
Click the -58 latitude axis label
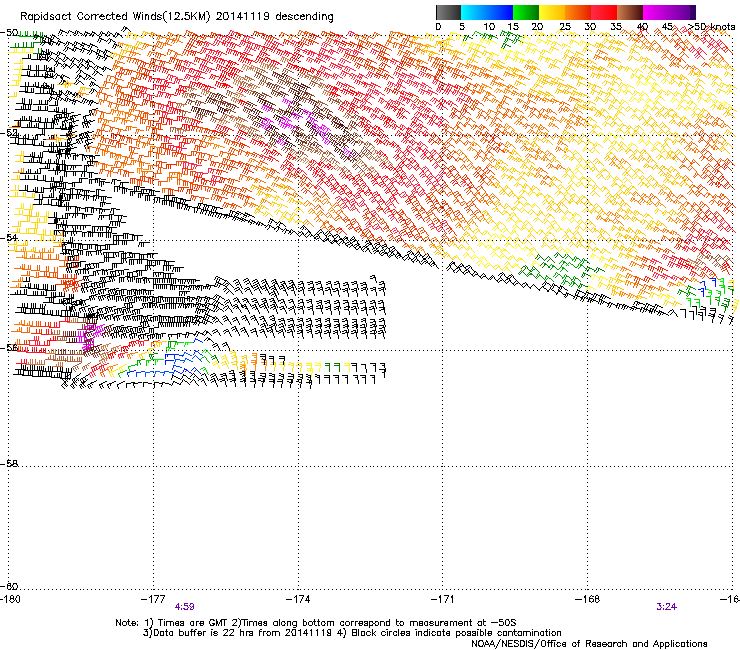pyautogui.click(x=9, y=464)
